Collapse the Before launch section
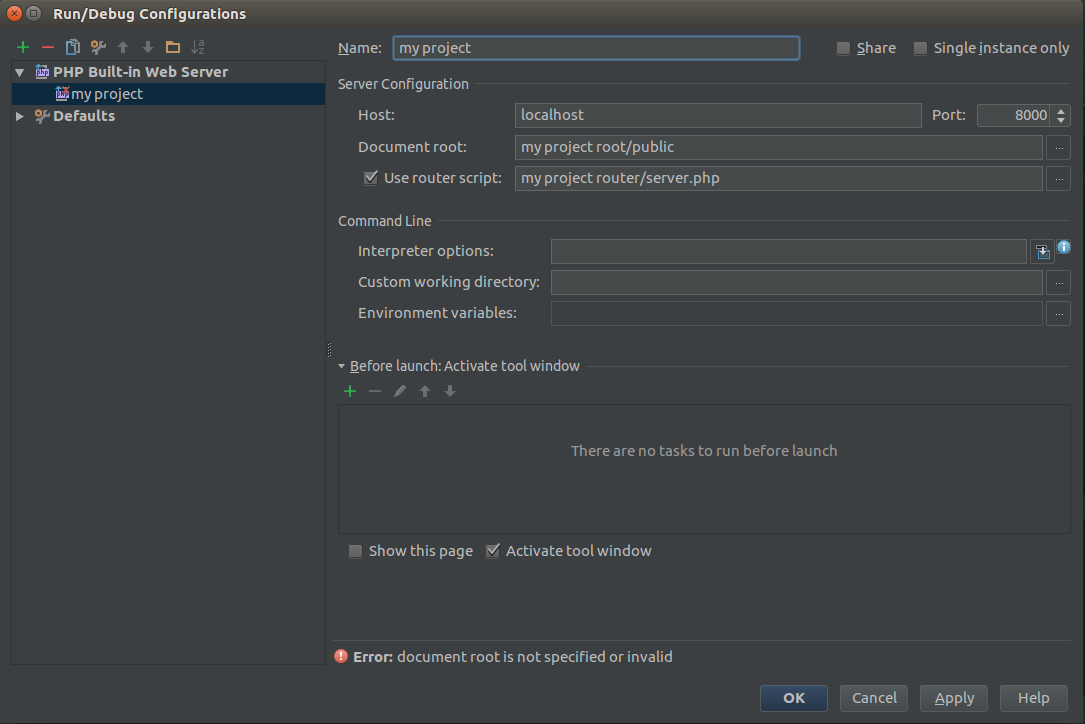This screenshot has width=1085, height=724. point(342,366)
